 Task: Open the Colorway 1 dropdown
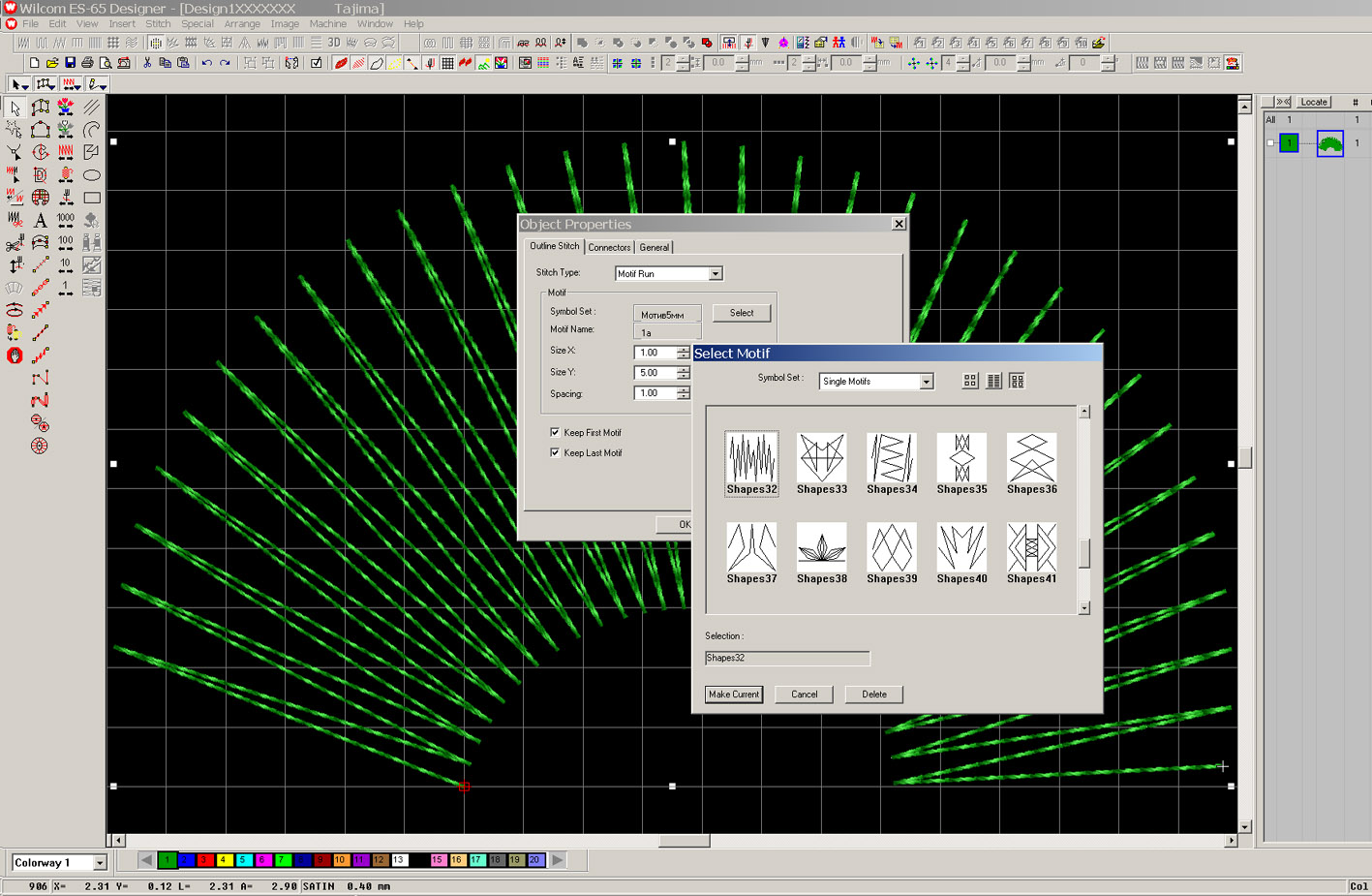[x=99, y=862]
